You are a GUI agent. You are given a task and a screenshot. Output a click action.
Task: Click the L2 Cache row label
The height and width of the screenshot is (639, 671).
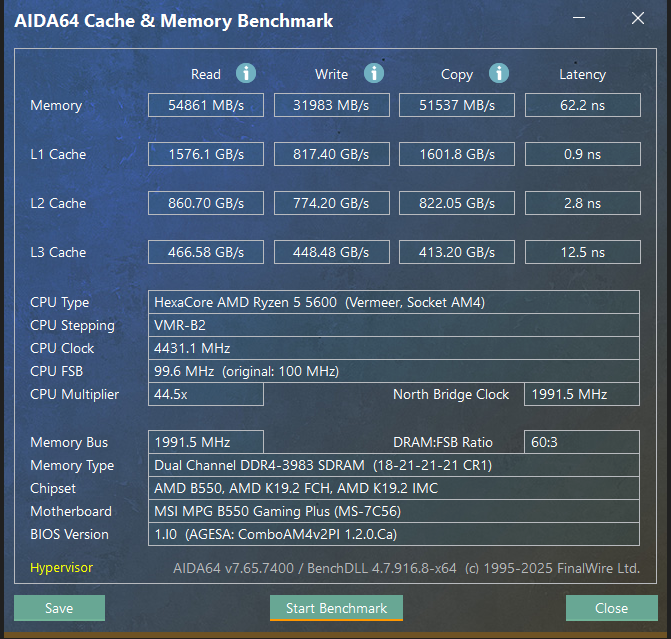pyautogui.click(x=58, y=203)
